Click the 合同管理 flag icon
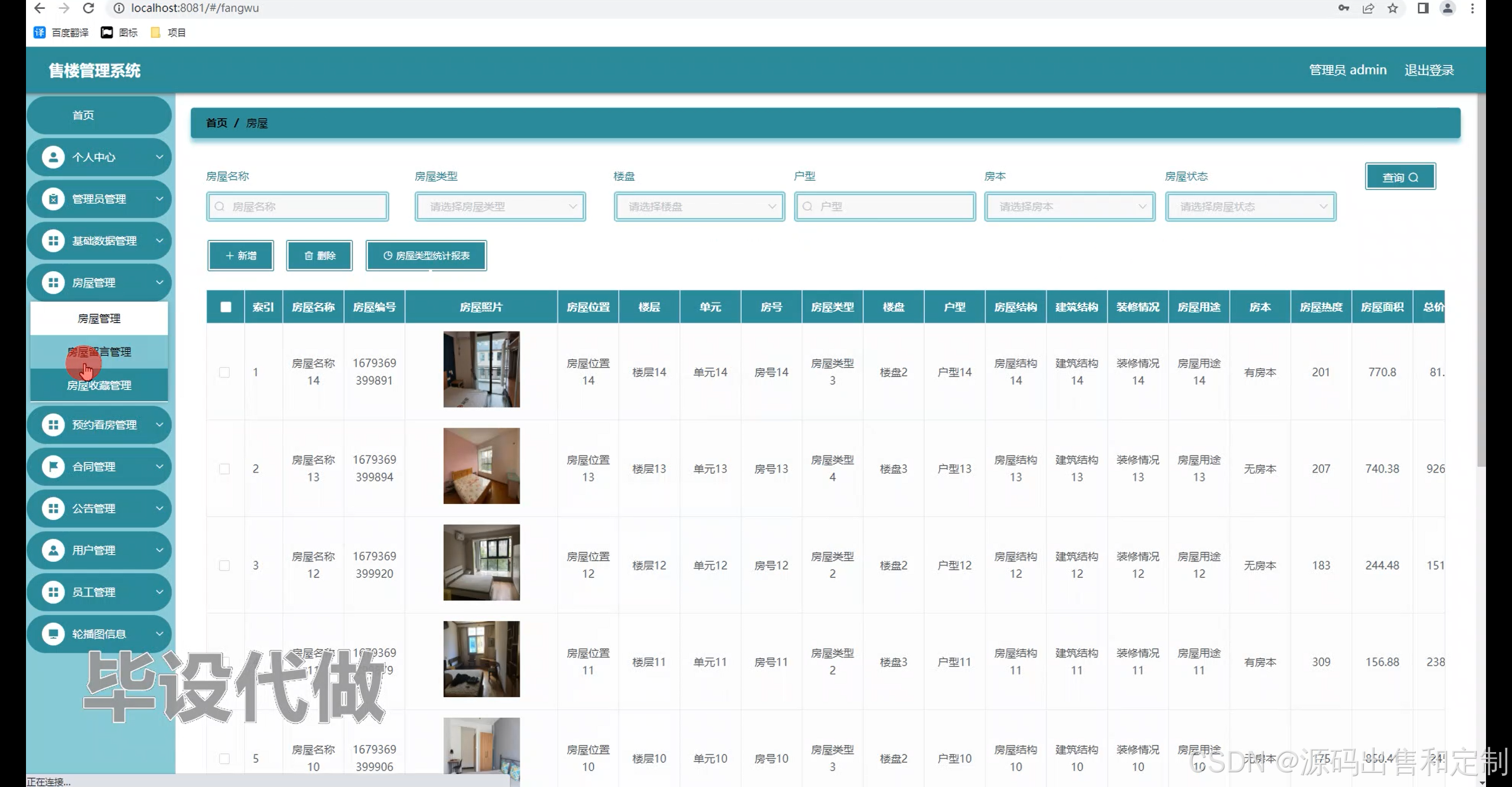The height and width of the screenshot is (787, 1512). (53, 467)
